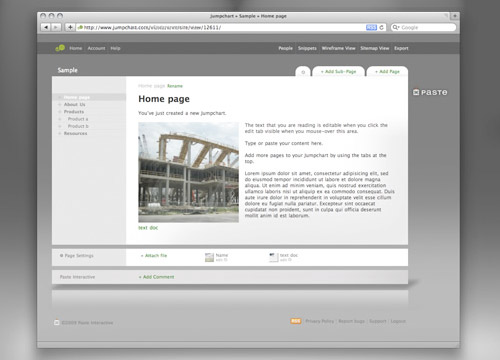The image size is (500, 360).
Task: Open Page Settings gear option
Action: (x=77, y=256)
